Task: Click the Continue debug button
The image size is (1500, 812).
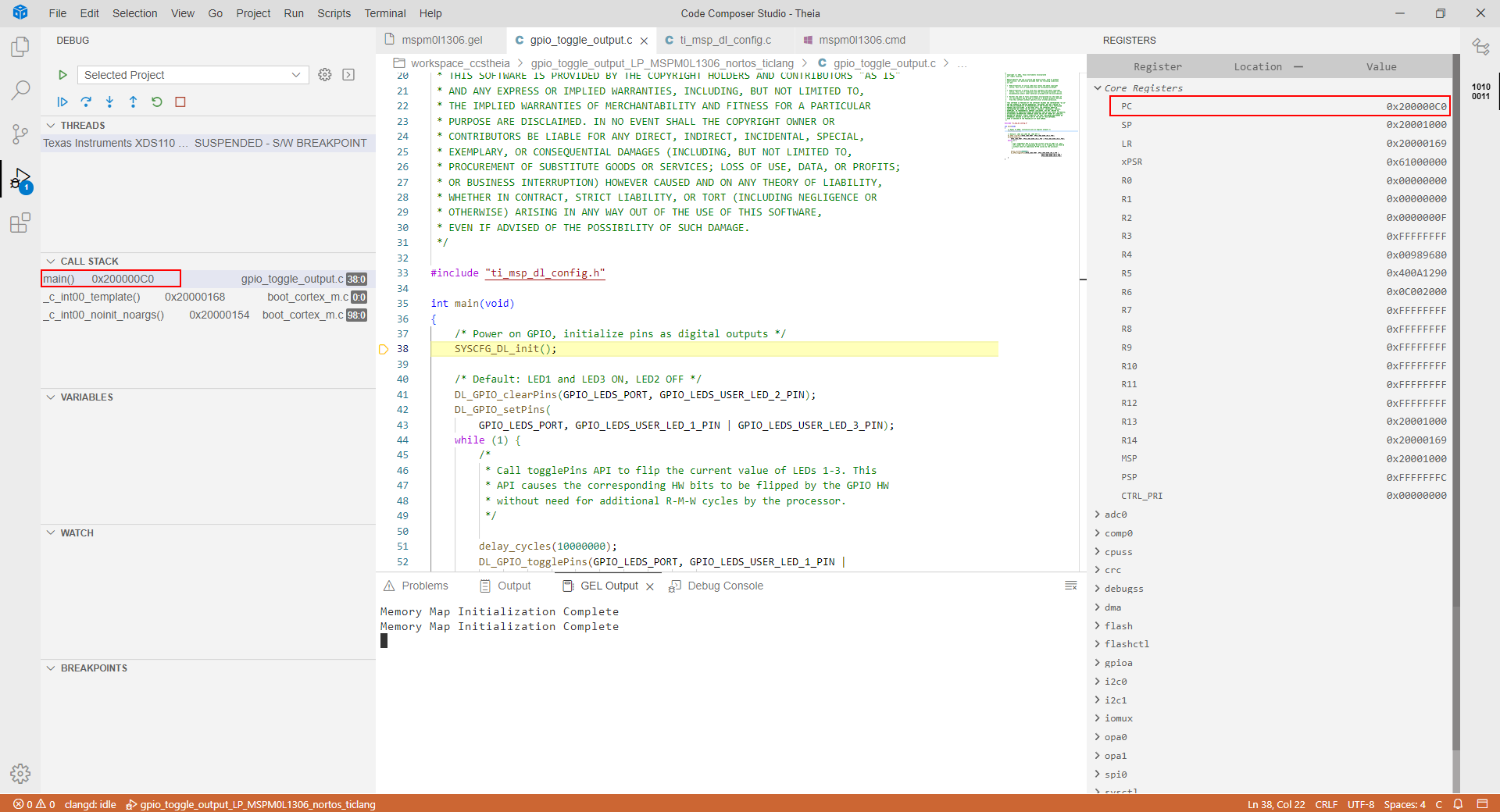Action: pyautogui.click(x=62, y=101)
